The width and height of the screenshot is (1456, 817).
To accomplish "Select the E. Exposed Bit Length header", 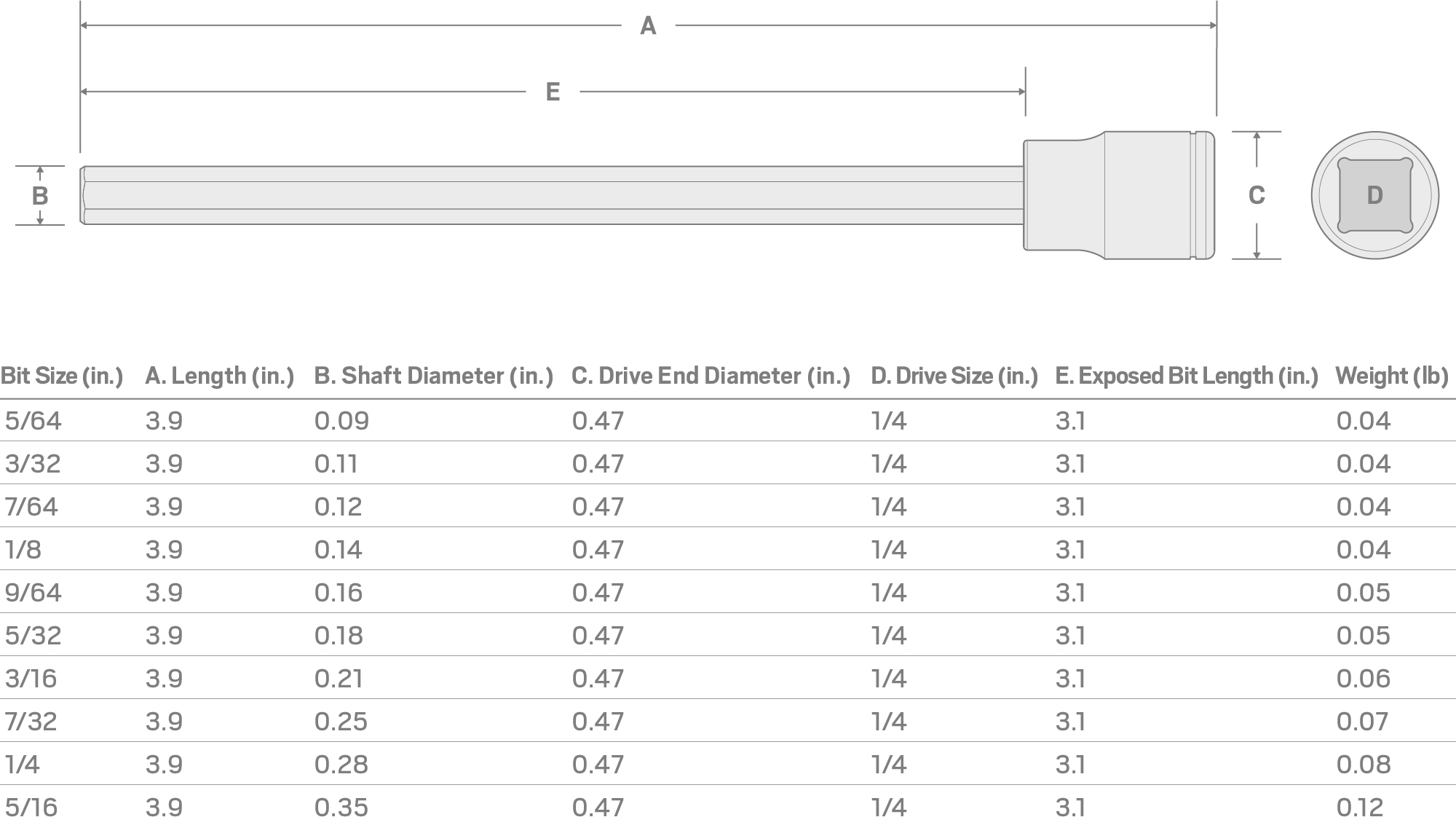I will (1187, 376).
